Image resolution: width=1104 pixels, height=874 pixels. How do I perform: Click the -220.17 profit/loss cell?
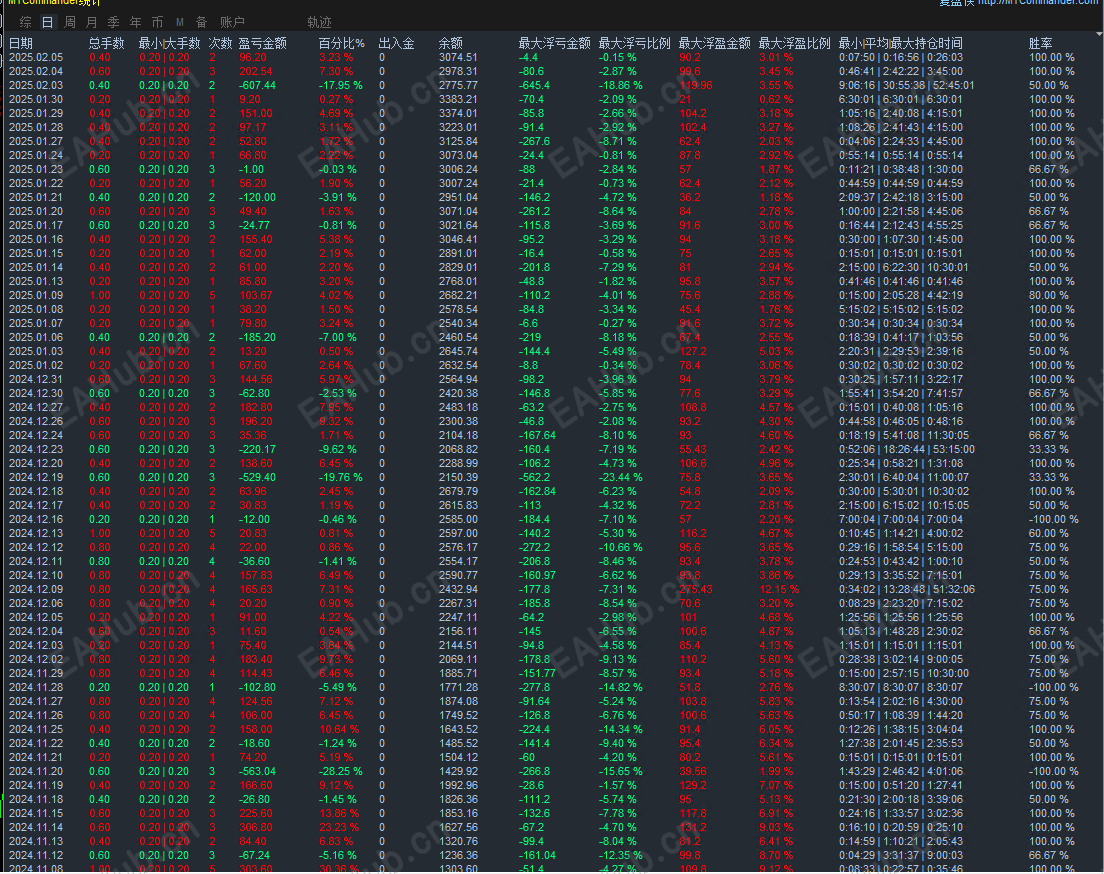257,449
